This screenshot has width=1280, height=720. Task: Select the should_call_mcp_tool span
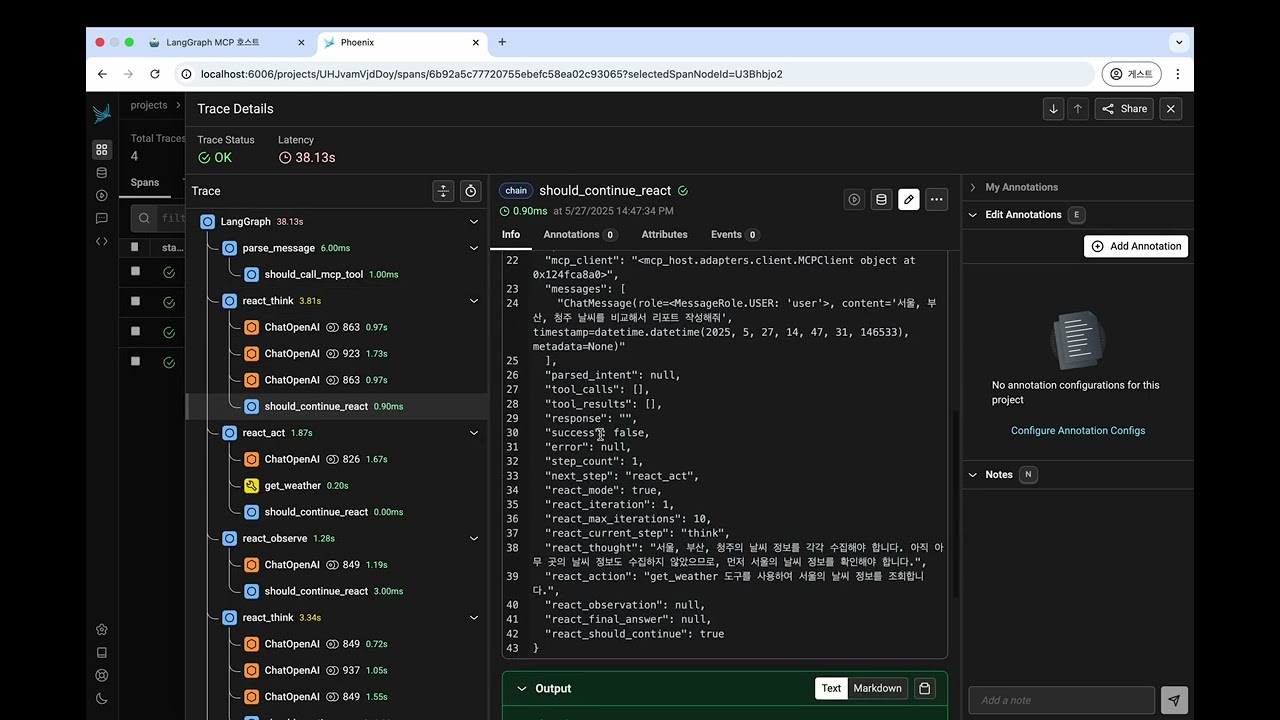[x=316, y=275]
